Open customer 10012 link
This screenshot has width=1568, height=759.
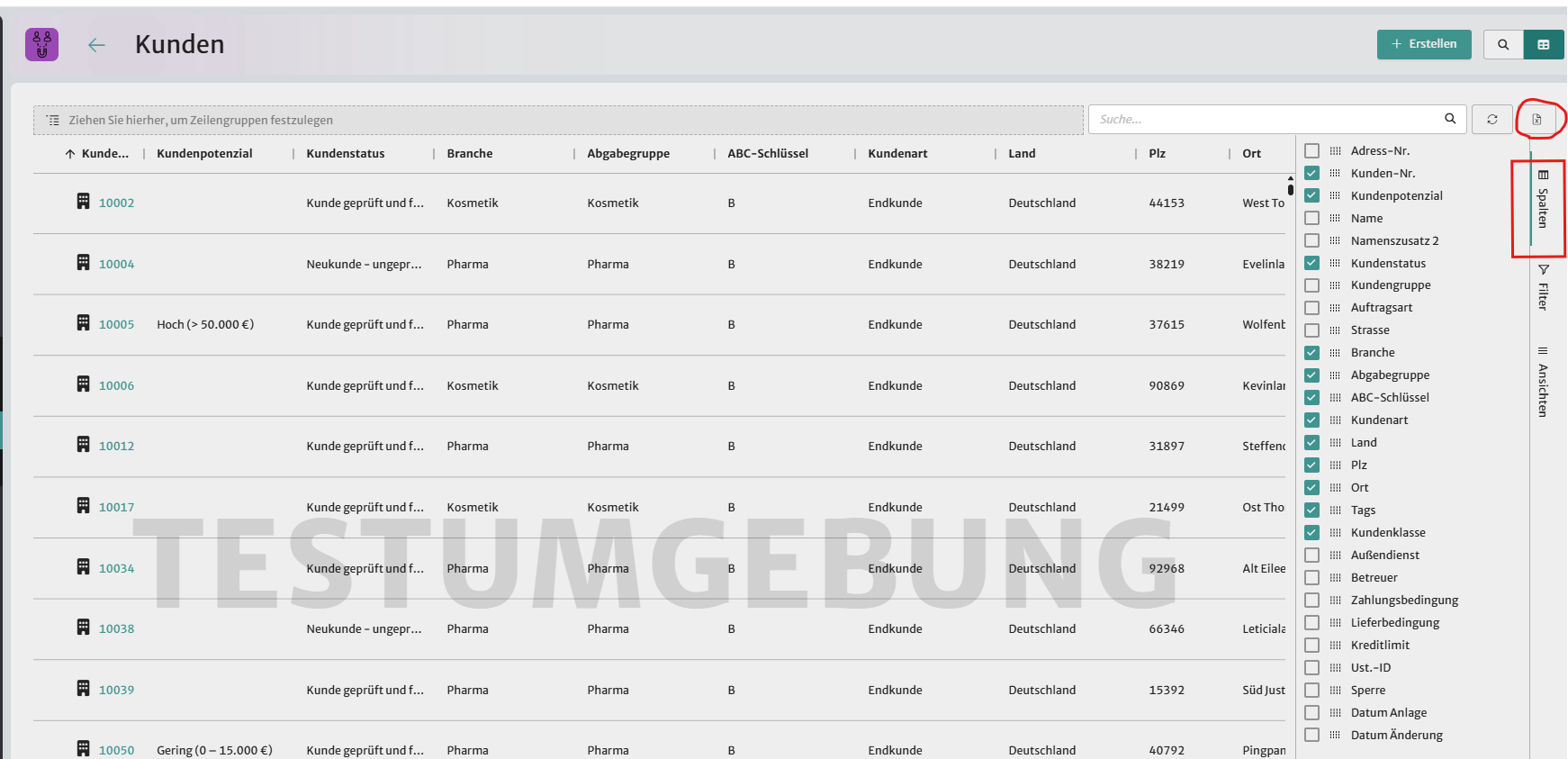pos(116,447)
